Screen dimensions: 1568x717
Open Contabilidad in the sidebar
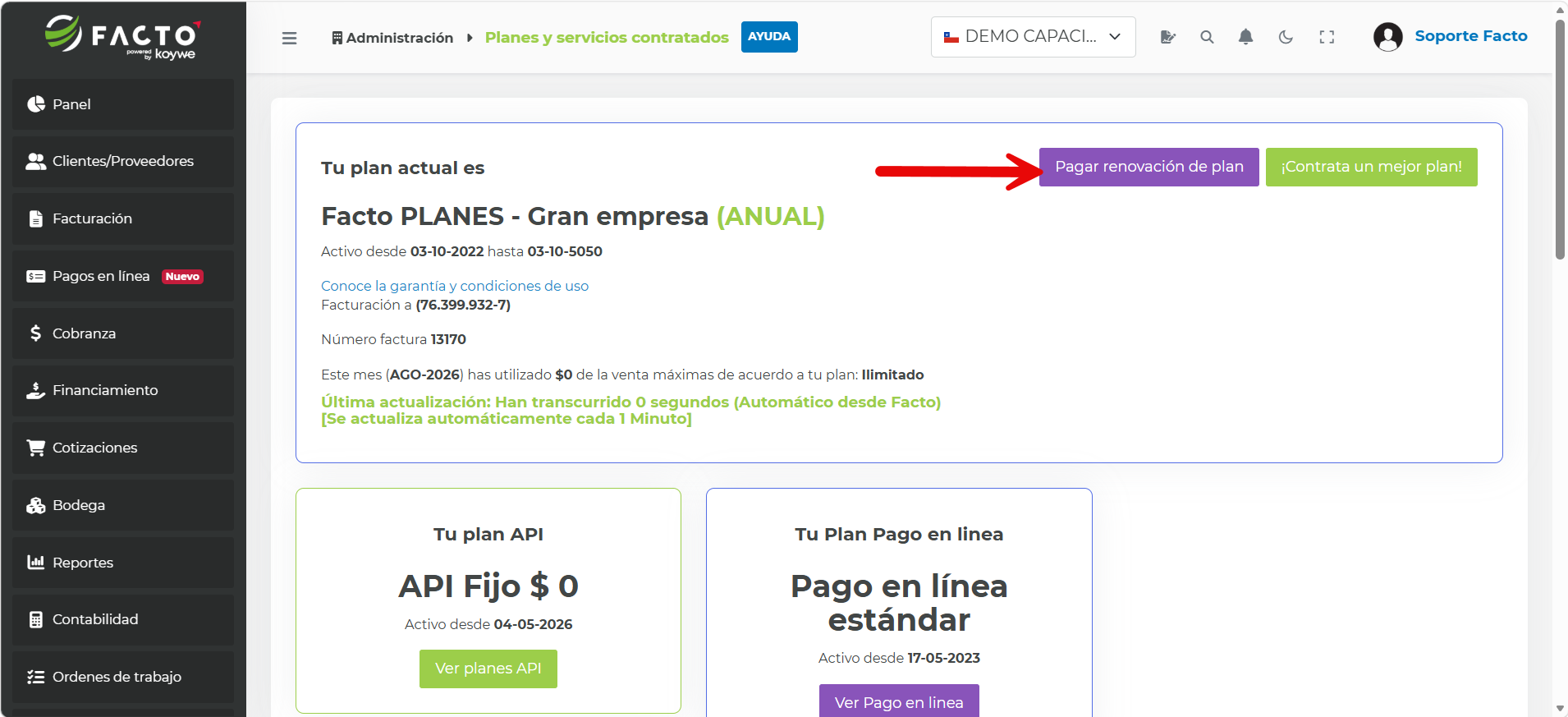[123, 619]
